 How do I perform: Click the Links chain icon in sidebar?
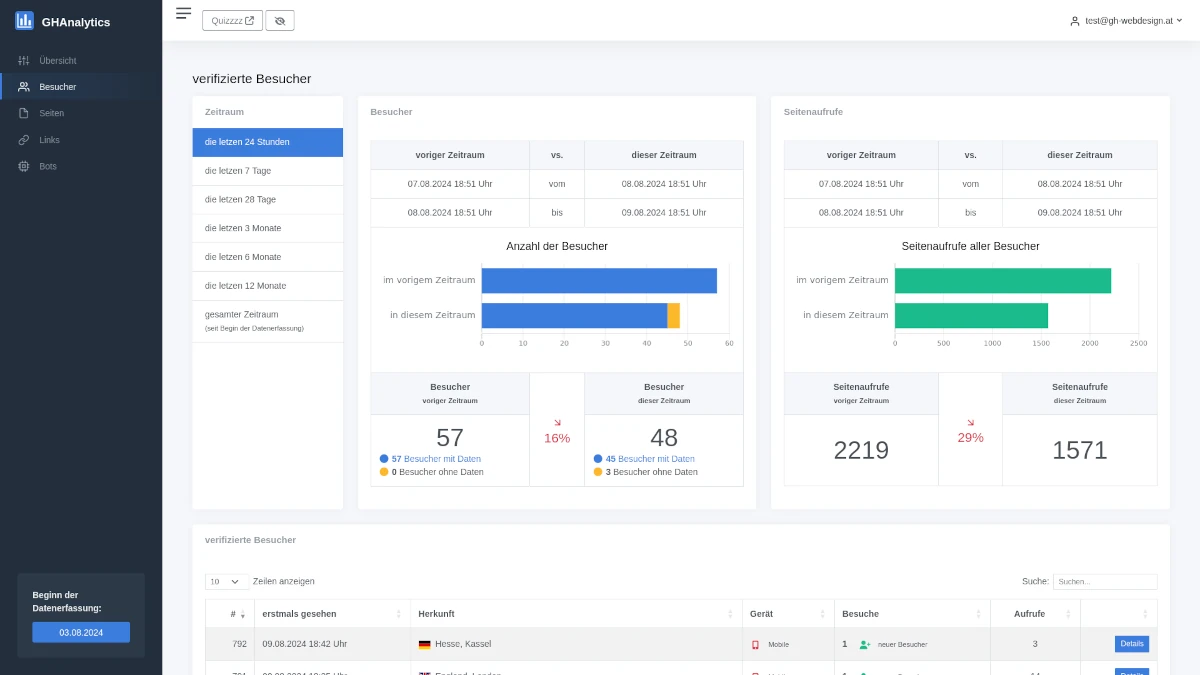coord(24,140)
